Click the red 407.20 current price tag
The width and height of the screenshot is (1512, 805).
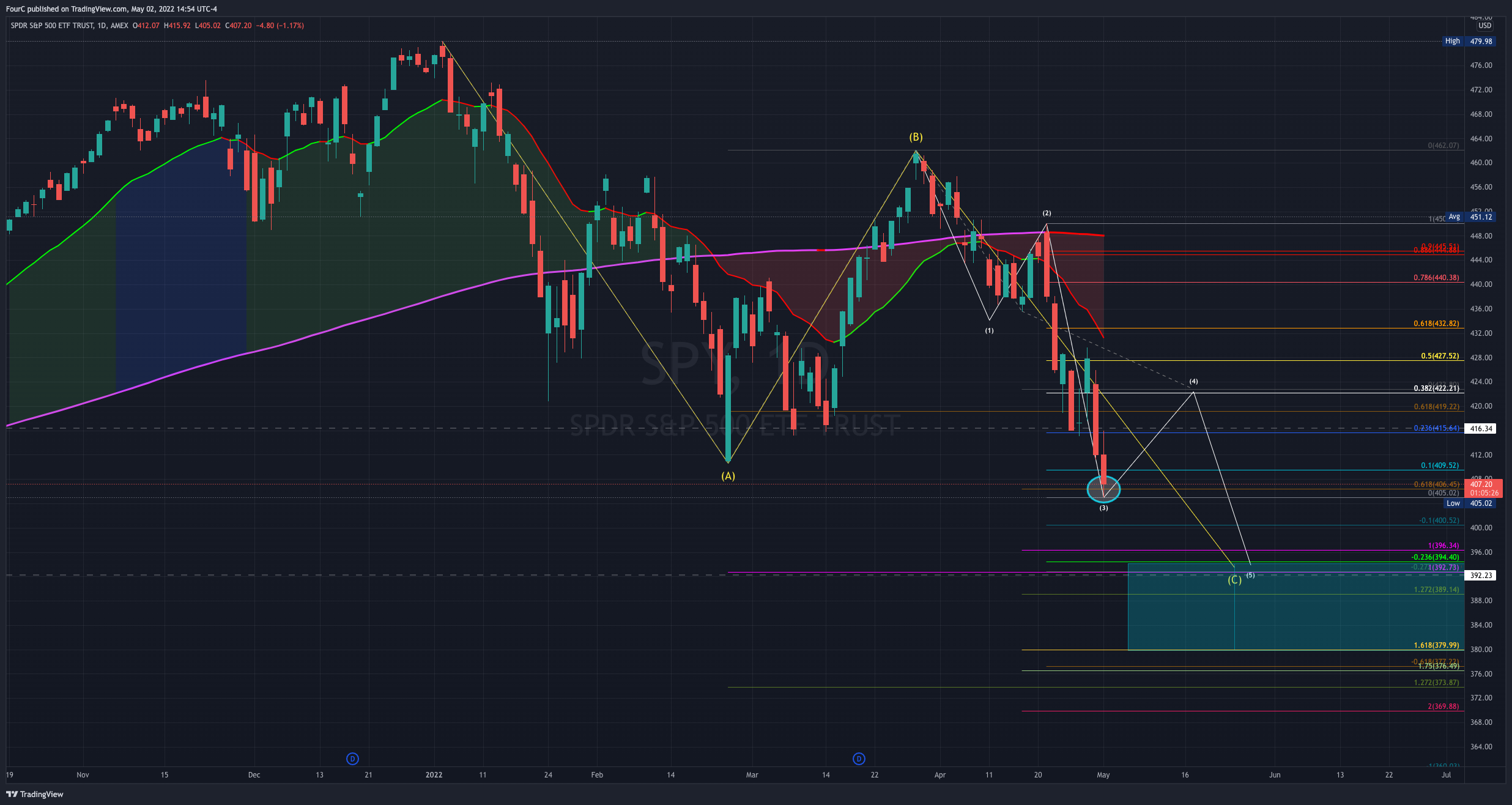(x=1484, y=488)
